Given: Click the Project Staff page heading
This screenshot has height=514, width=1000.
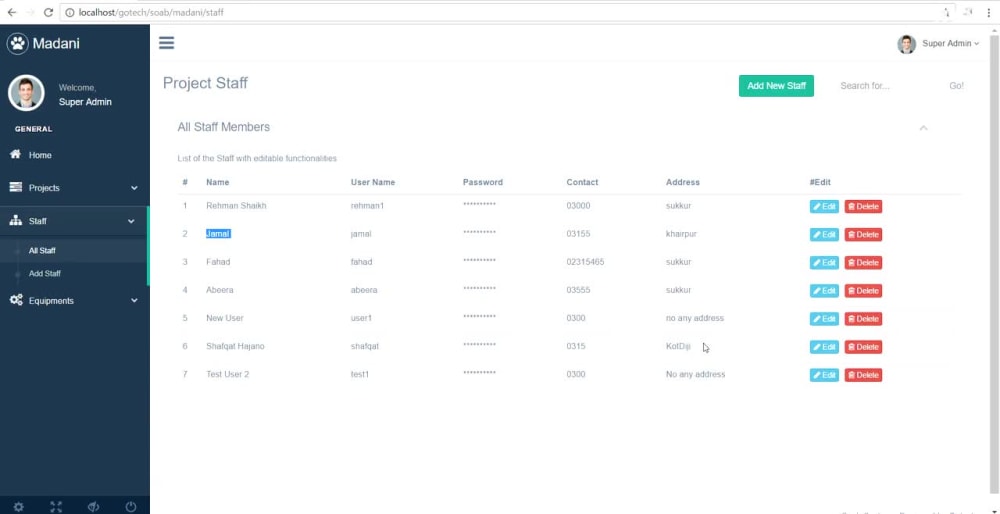Looking at the screenshot, I should click(x=205, y=83).
